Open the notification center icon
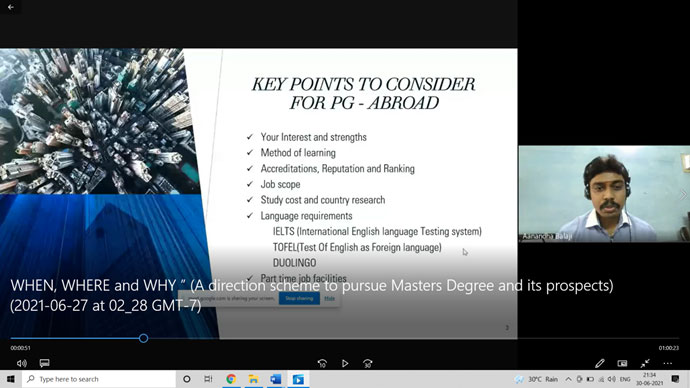 (x=675, y=379)
